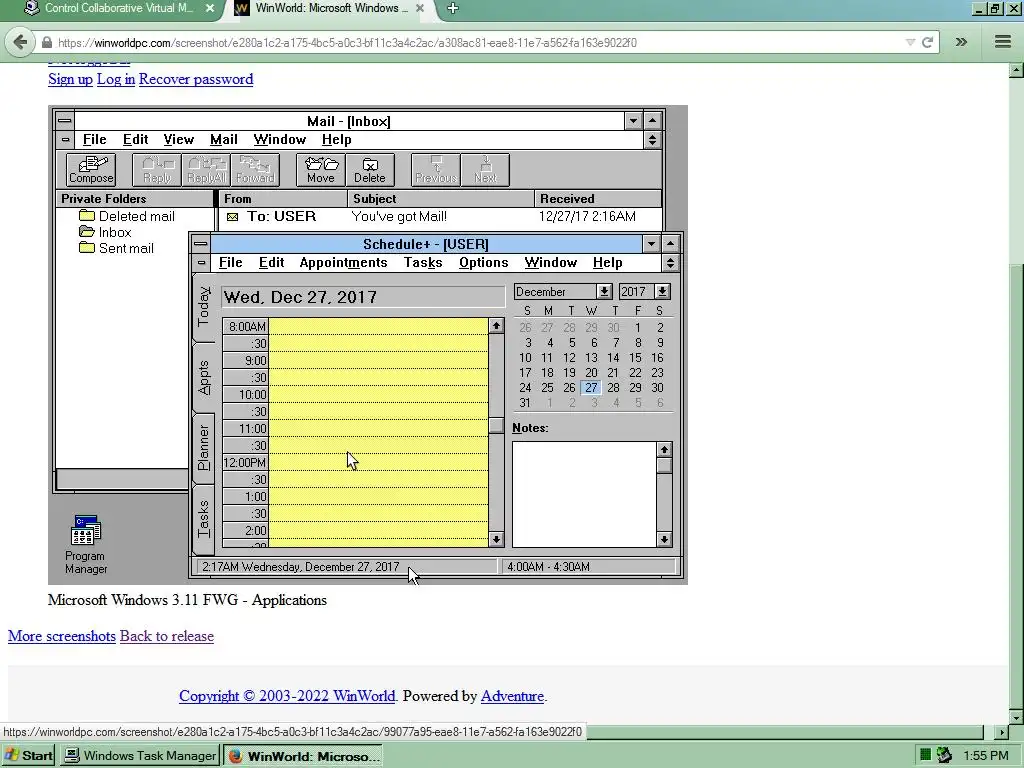Click the browser back arrow button
1024x768 pixels.
[20, 42]
